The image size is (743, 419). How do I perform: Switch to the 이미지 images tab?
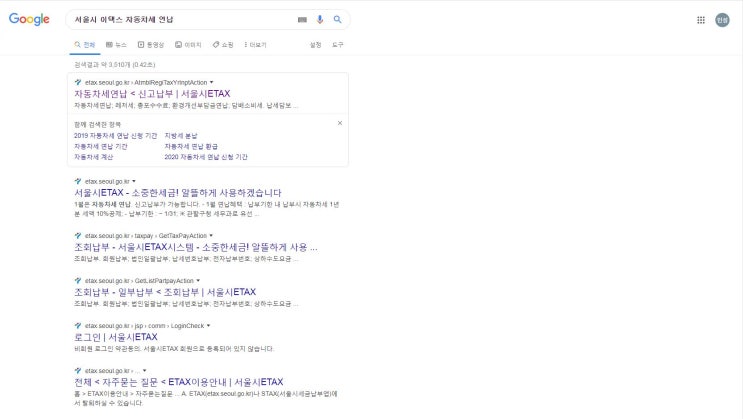(188, 45)
